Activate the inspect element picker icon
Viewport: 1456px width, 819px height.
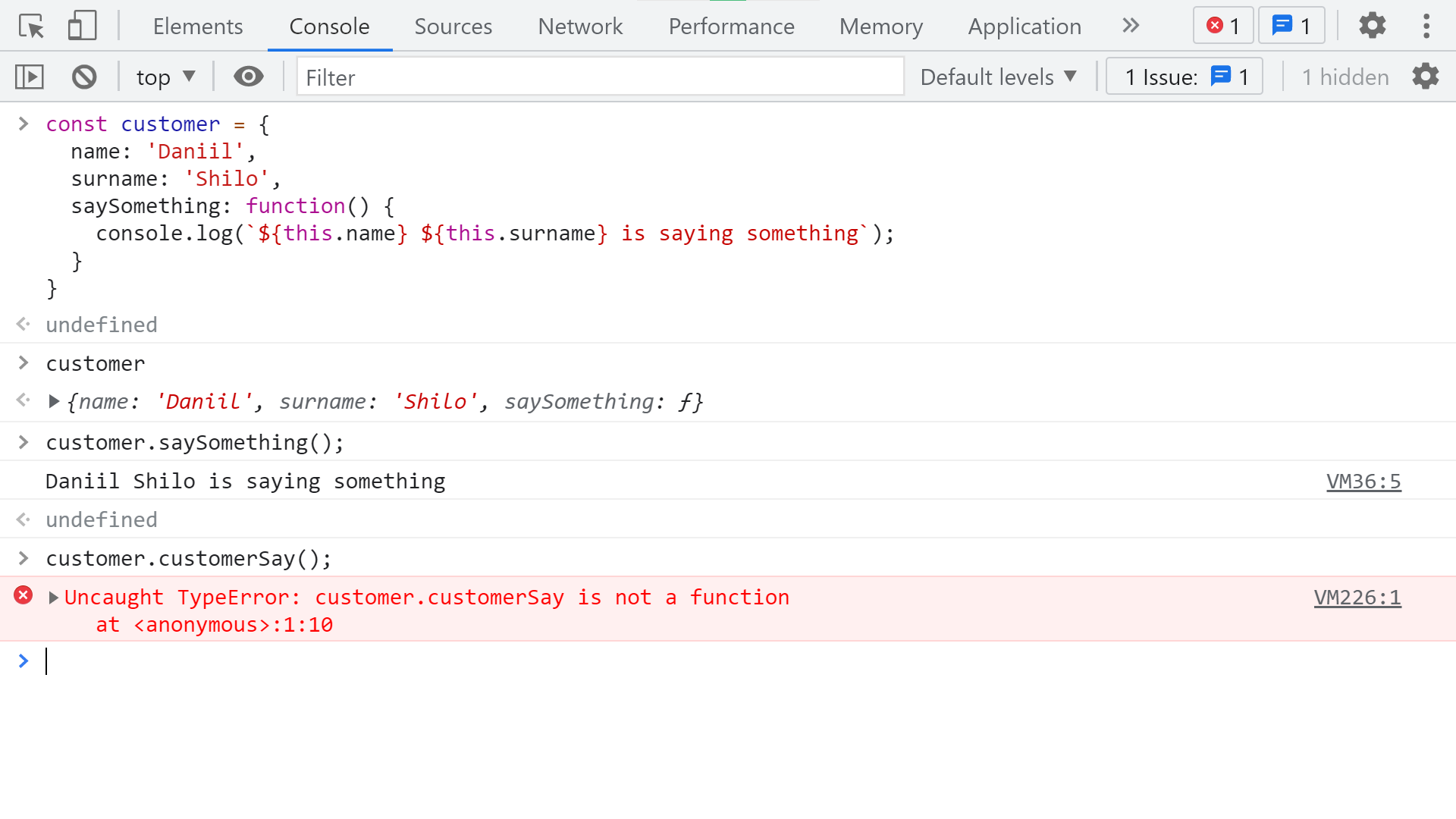(x=32, y=27)
